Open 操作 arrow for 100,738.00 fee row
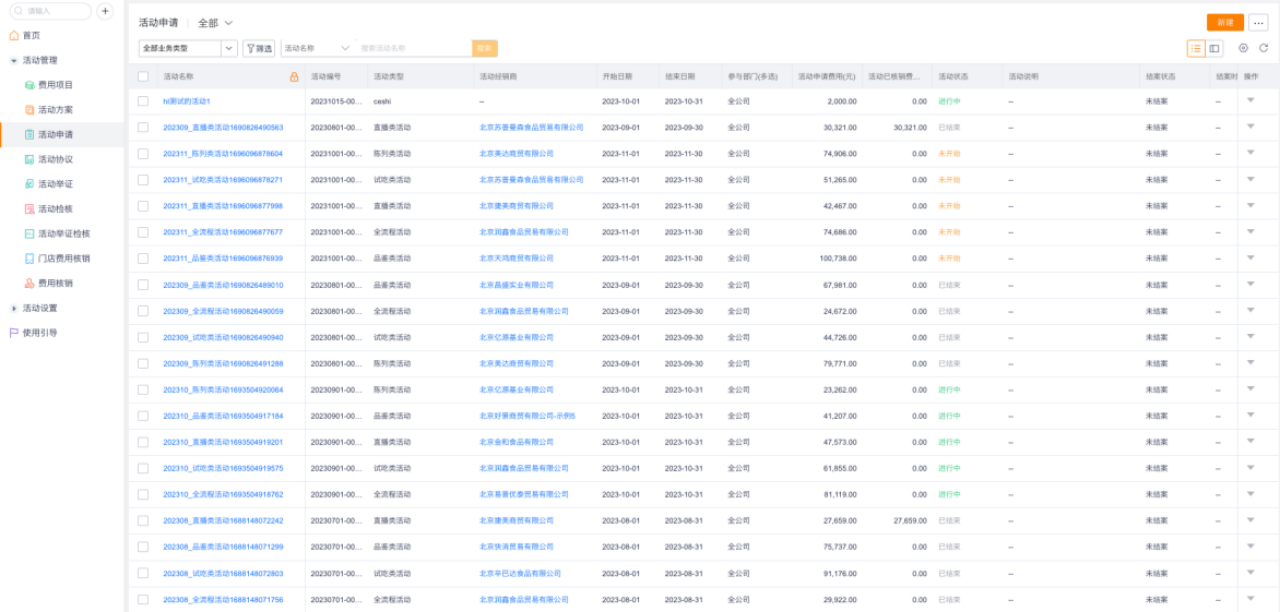The width and height of the screenshot is (1280, 612). coord(1250,257)
